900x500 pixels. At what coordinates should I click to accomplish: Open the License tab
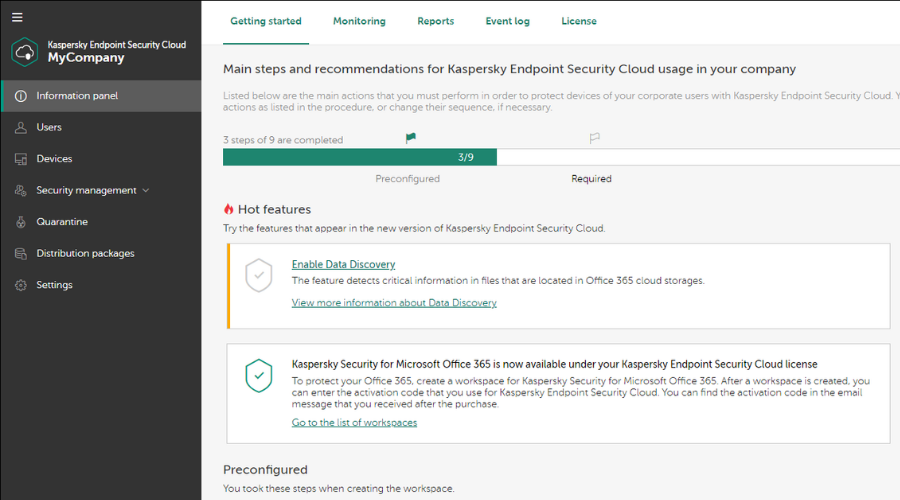[579, 21]
